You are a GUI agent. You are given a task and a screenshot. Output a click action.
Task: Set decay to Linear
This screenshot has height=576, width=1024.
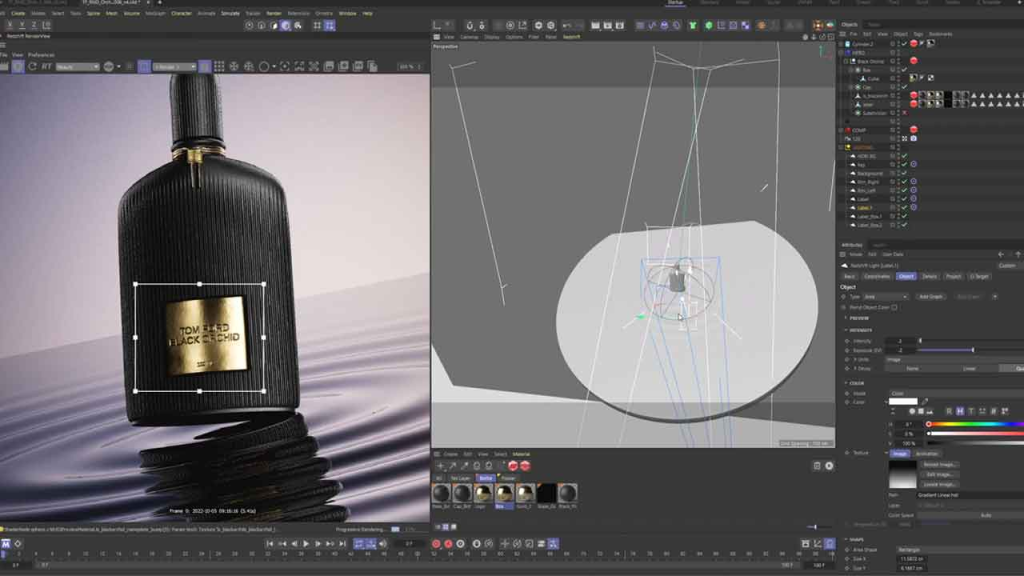969,368
